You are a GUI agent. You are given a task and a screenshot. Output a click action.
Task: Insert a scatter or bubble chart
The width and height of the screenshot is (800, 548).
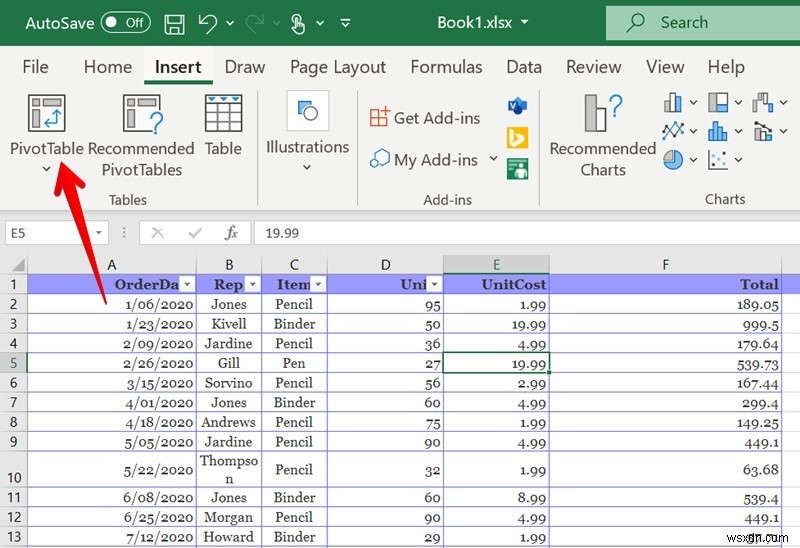[x=717, y=160]
